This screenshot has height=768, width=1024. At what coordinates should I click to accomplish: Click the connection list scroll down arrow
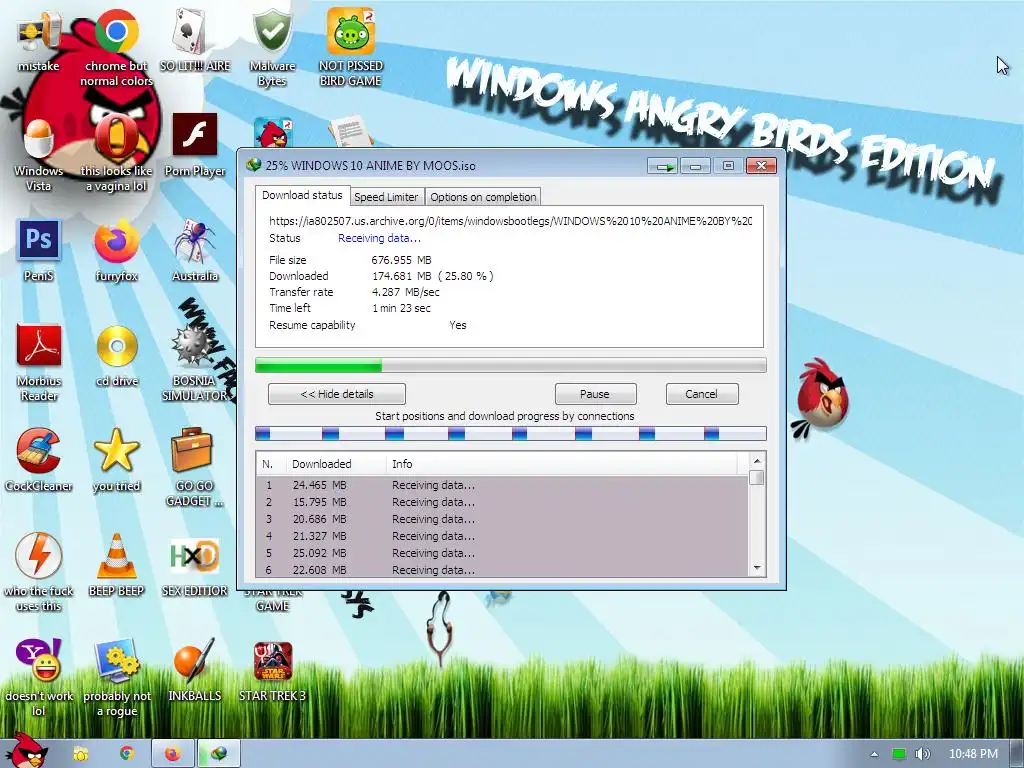click(x=757, y=568)
